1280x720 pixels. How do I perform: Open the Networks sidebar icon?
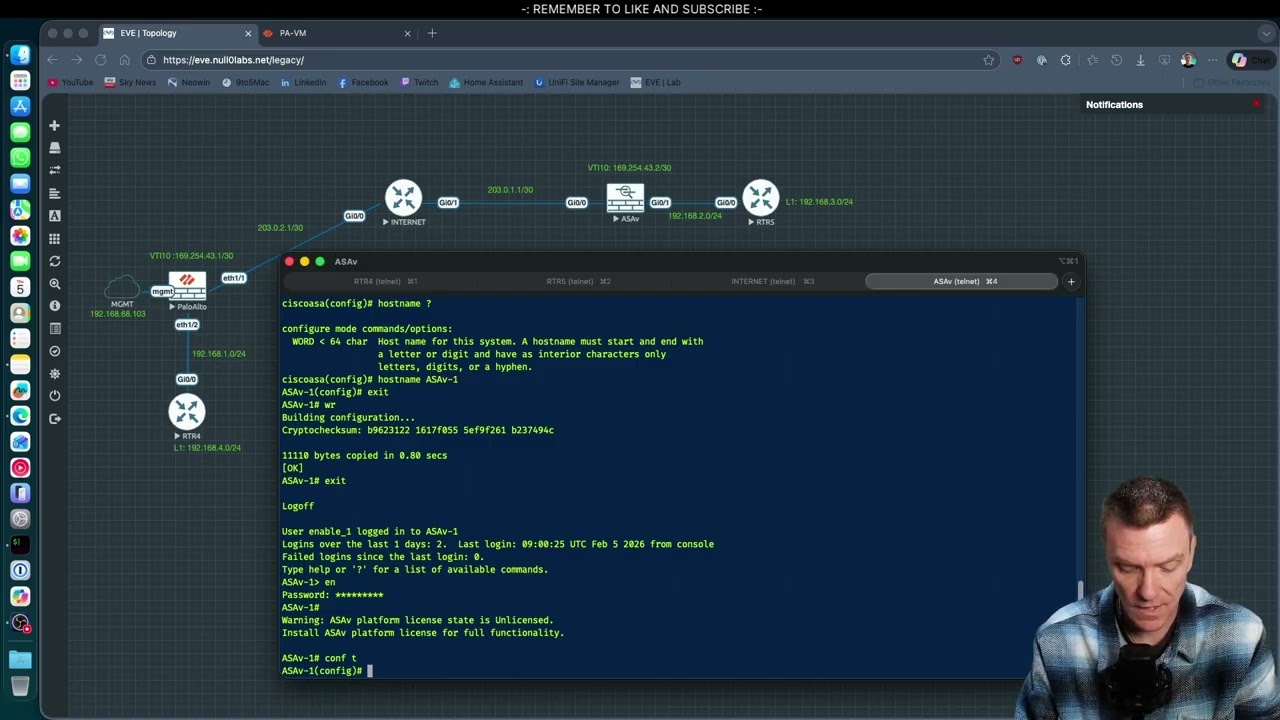pos(55,170)
